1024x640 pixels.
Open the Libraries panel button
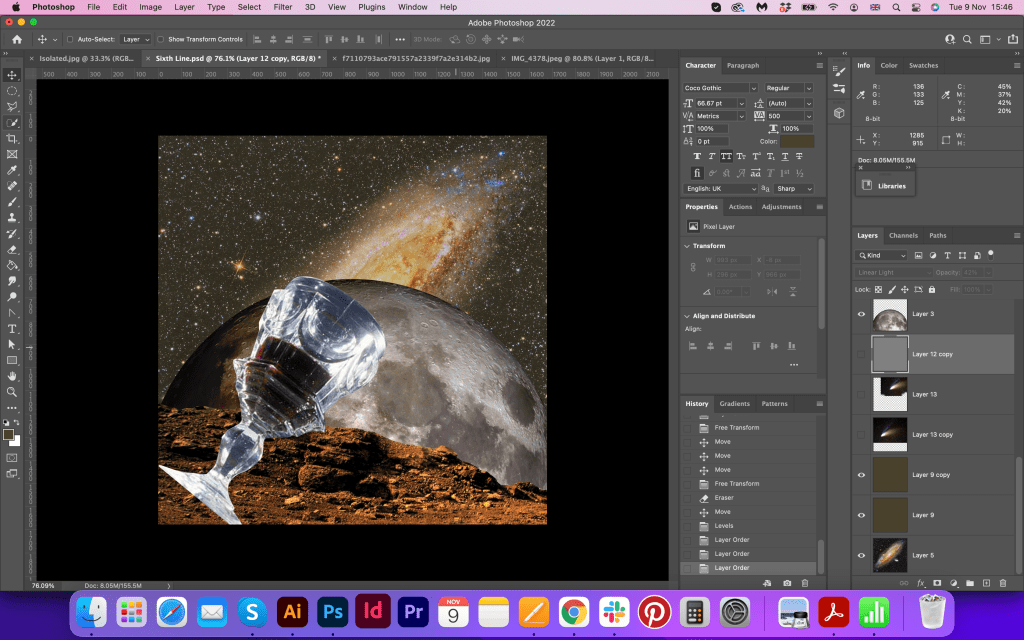[885, 185]
